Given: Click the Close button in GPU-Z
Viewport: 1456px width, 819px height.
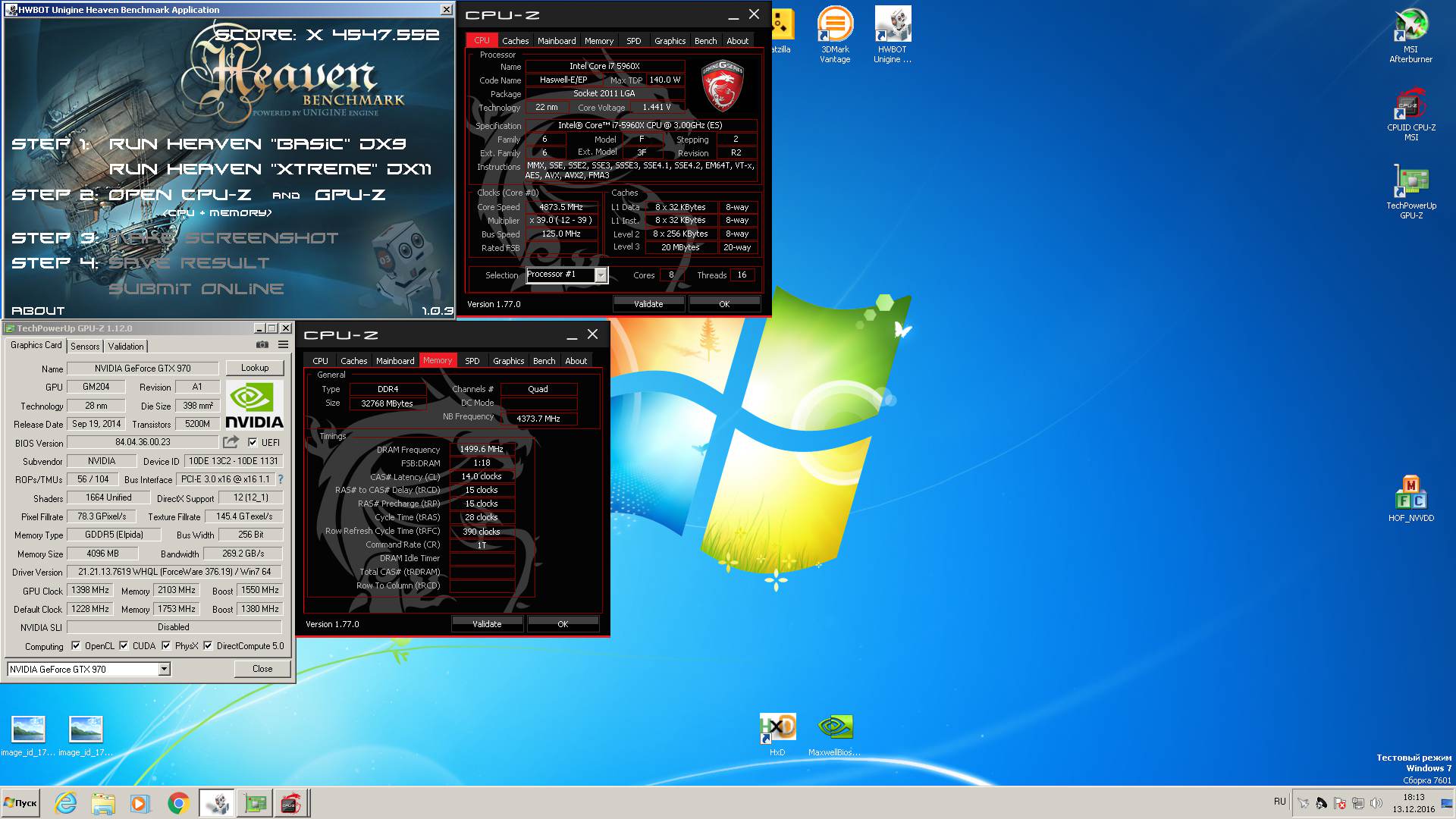Looking at the screenshot, I should [262, 669].
